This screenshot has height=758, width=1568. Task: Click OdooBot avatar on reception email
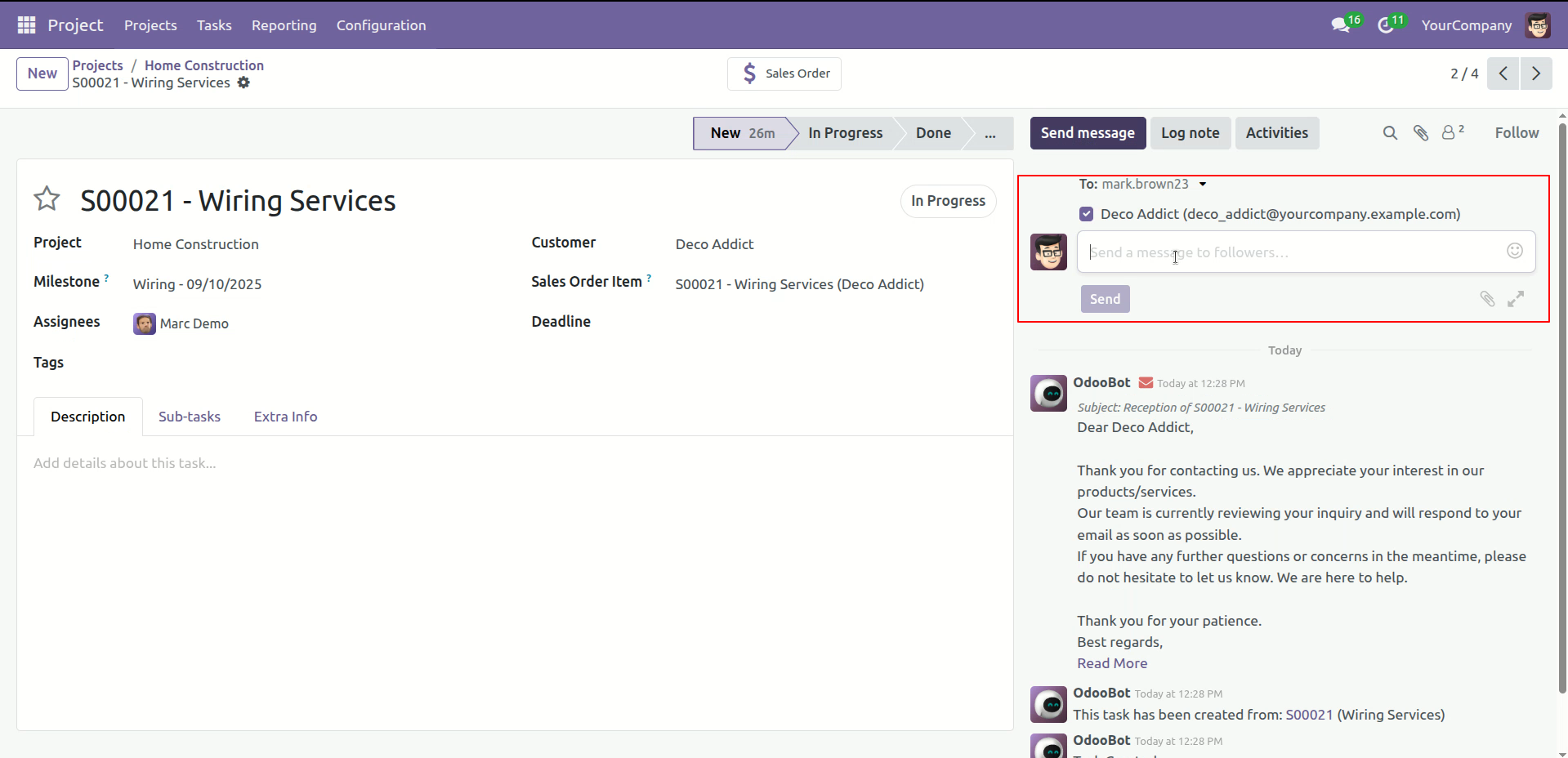tap(1048, 394)
